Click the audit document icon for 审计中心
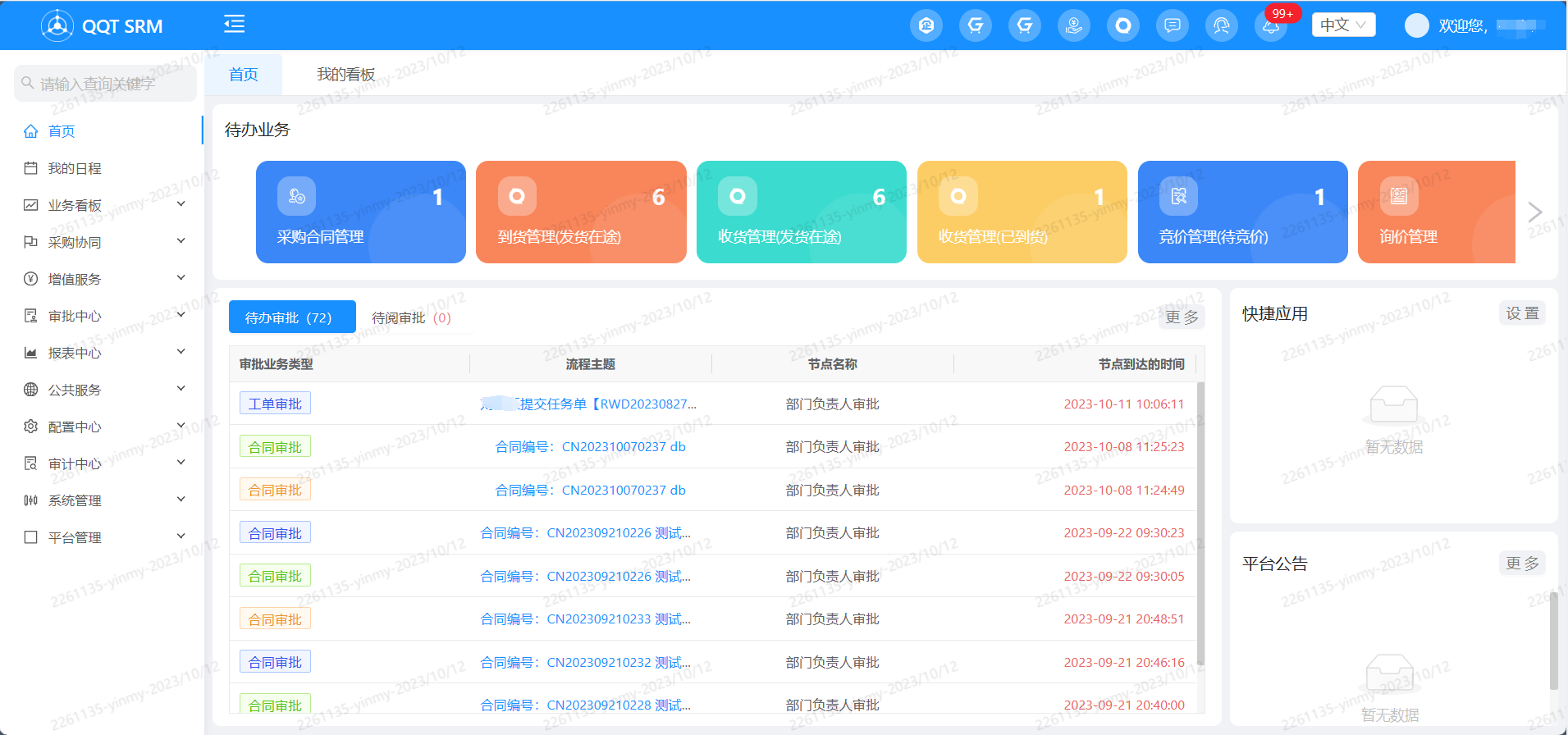The width and height of the screenshot is (1568, 735). (x=31, y=463)
